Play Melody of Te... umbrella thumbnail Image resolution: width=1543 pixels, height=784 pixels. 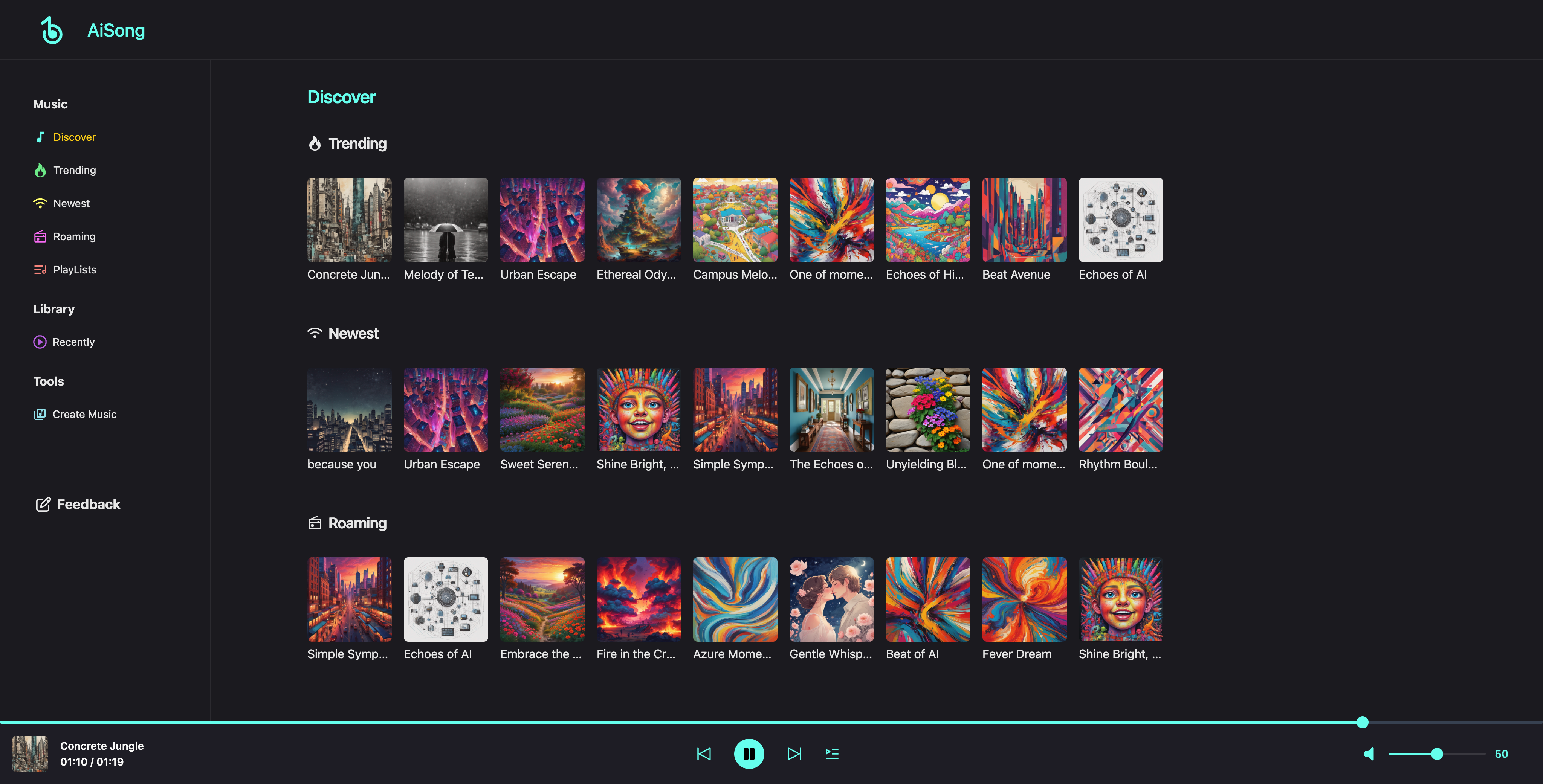click(446, 220)
